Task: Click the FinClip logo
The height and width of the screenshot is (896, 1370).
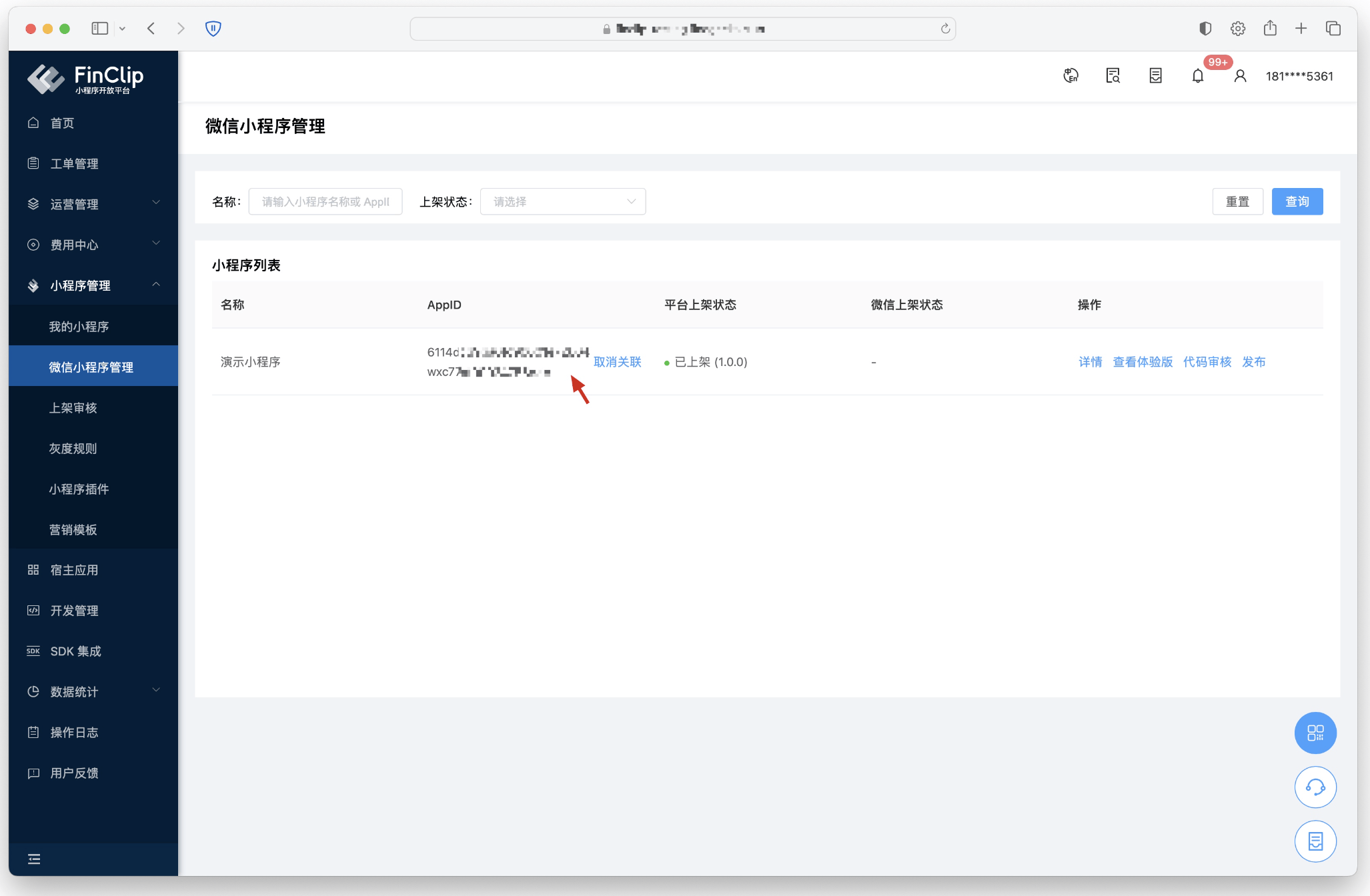Action: click(85, 79)
